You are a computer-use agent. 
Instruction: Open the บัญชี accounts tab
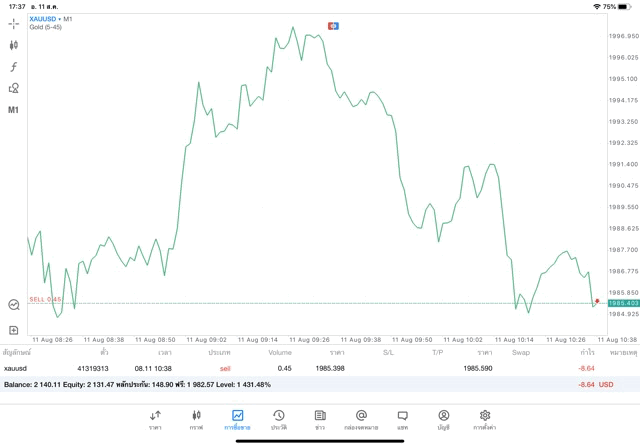pos(443,419)
